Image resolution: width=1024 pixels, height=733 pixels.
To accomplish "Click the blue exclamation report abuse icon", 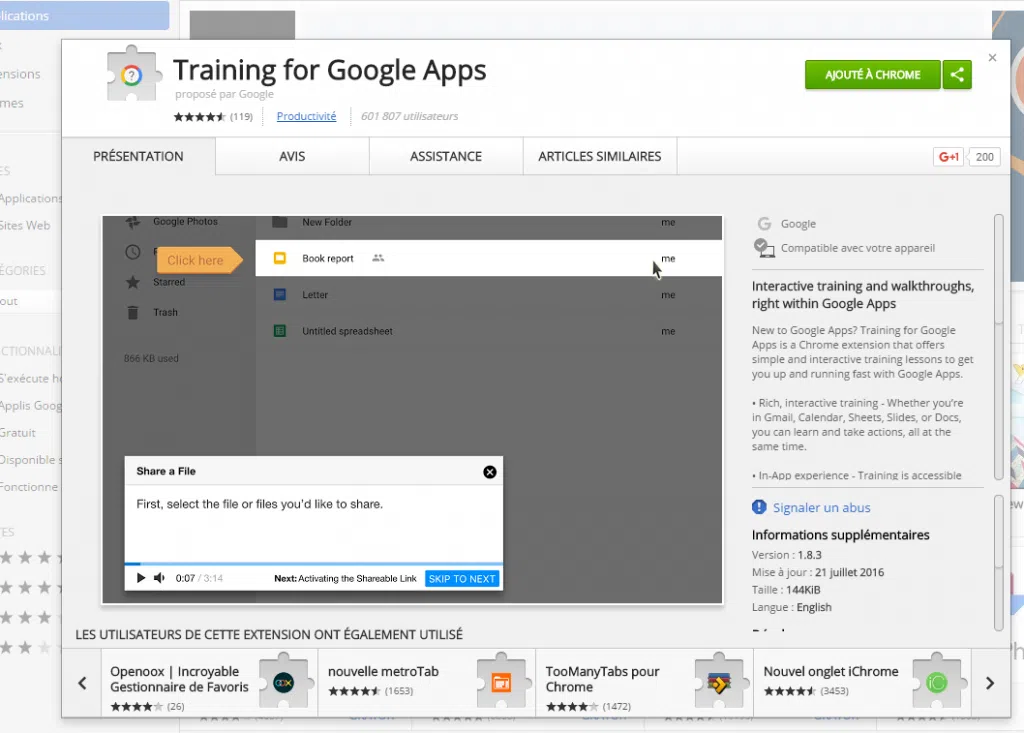I will [759, 507].
